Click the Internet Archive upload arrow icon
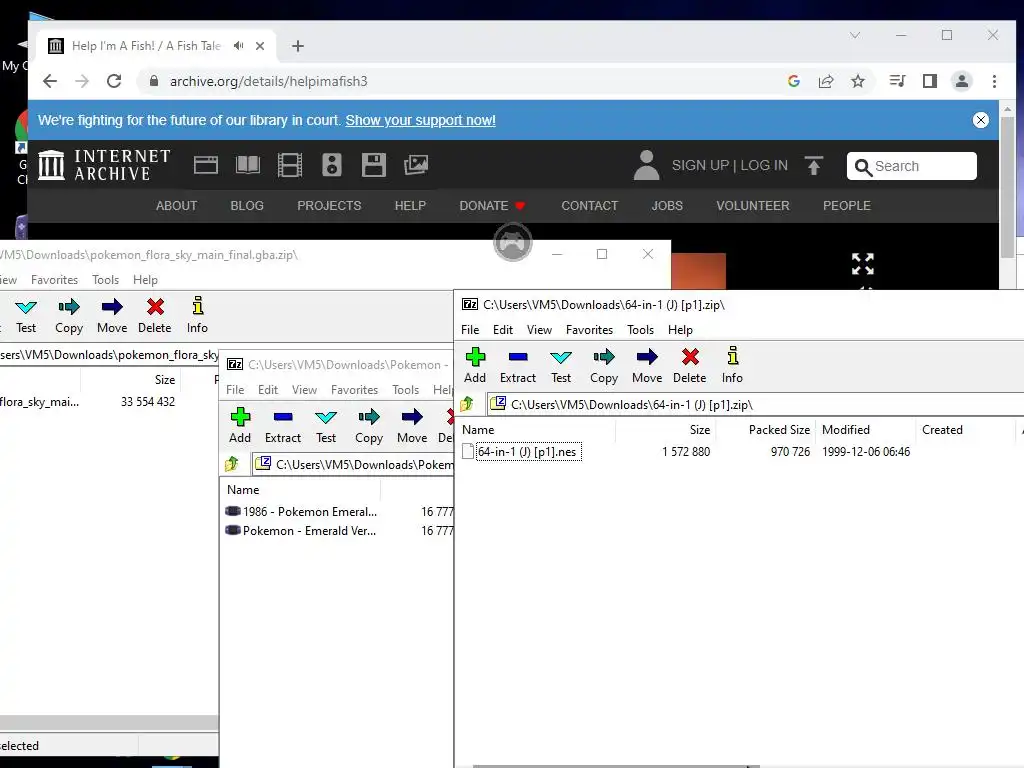This screenshot has height=768, width=1024. [x=814, y=165]
